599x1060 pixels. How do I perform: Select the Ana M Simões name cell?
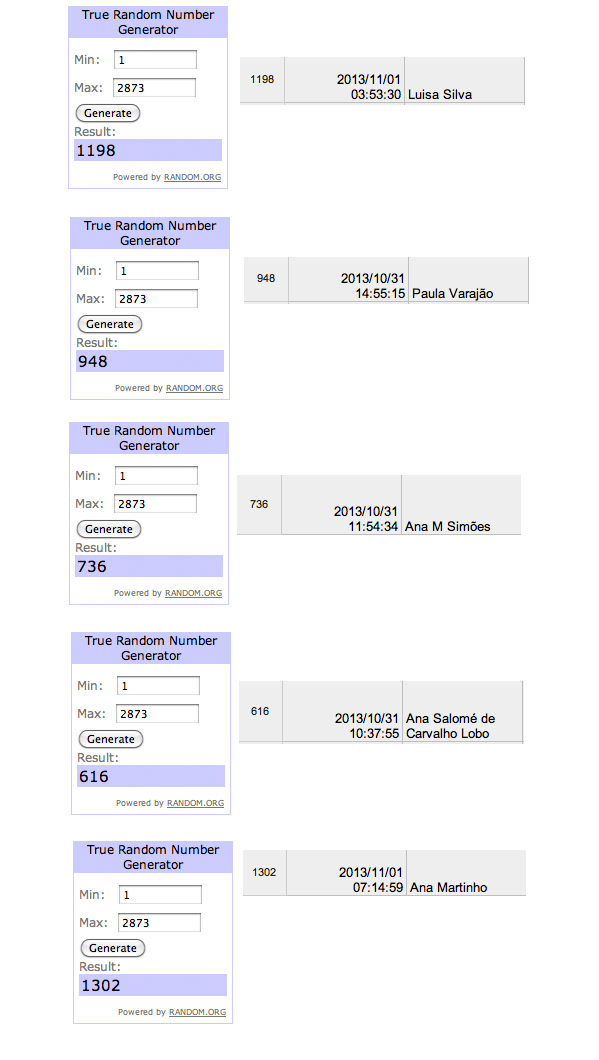click(x=461, y=505)
